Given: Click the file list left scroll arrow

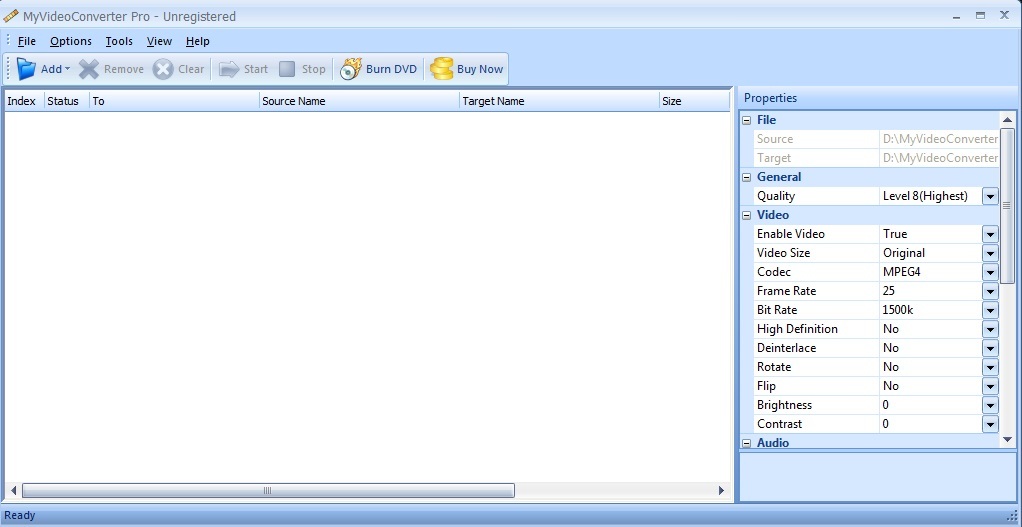Looking at the screenshot, I should click(x=13, y=491).
